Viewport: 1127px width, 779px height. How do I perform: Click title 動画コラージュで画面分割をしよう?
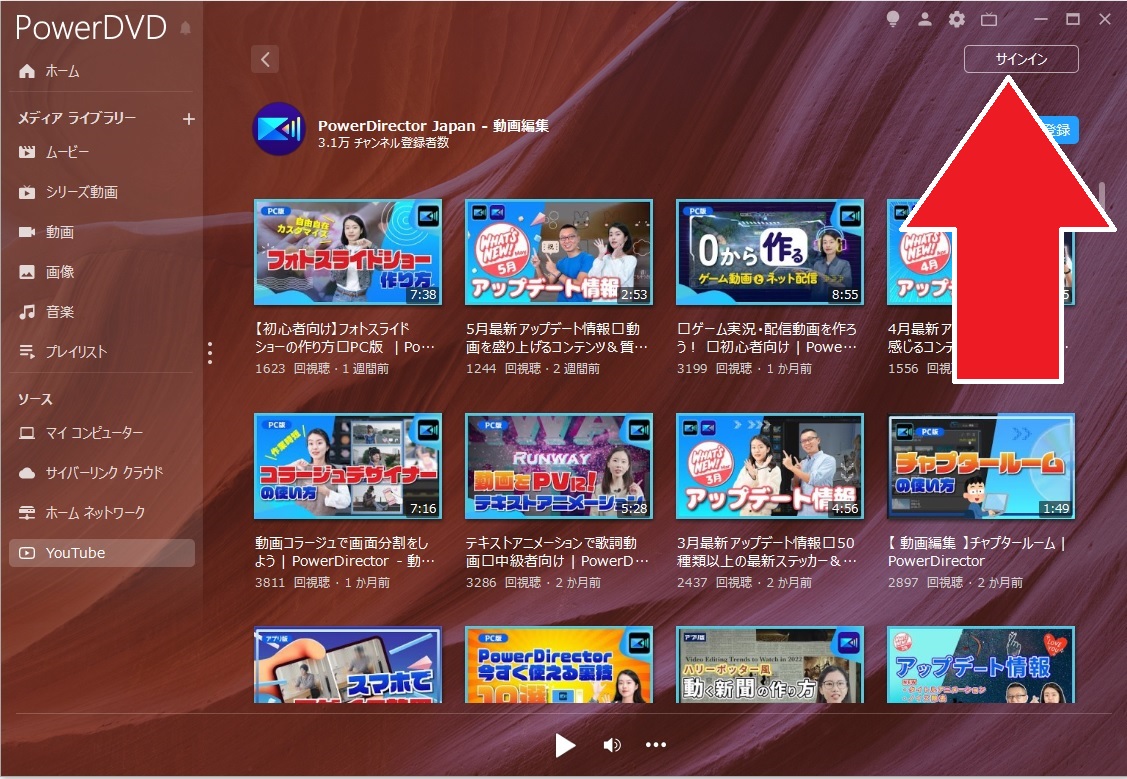[x=345, y=552]
